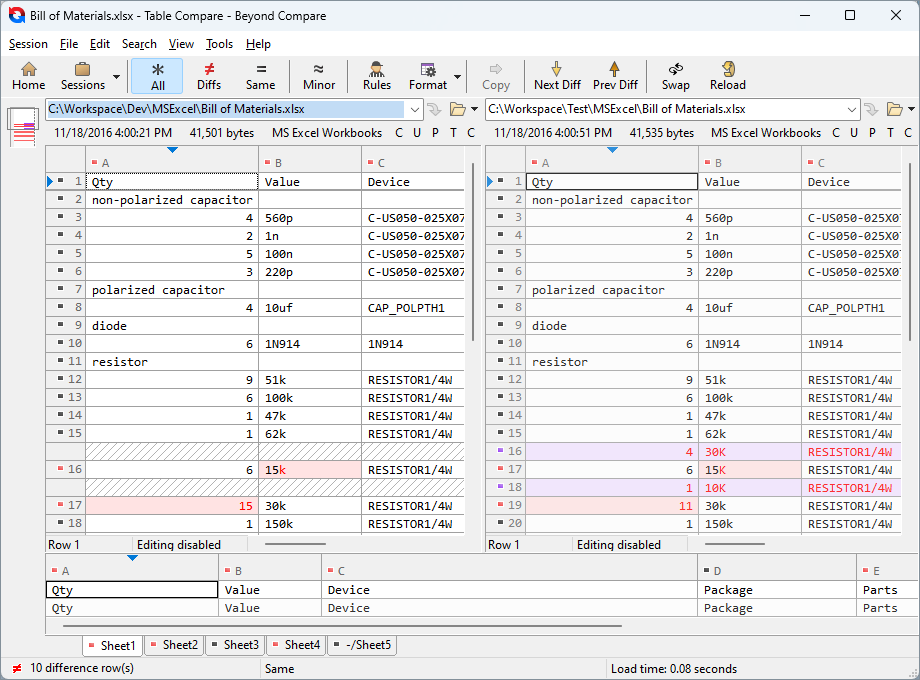
Task: Toggle the Same rows filter
Action: tap(261, 76)
